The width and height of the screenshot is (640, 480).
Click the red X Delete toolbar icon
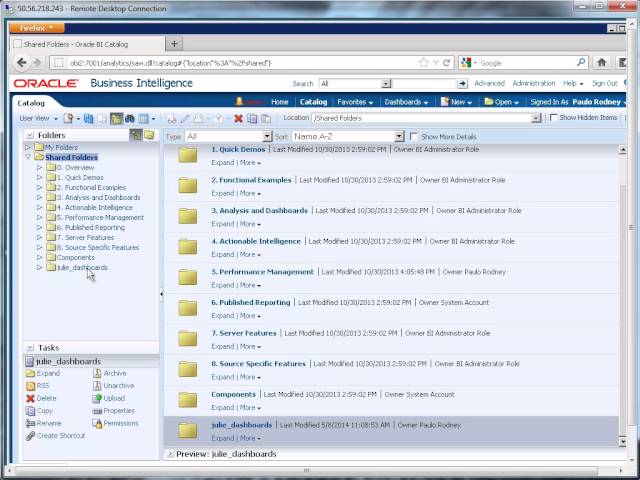(239, 118)
